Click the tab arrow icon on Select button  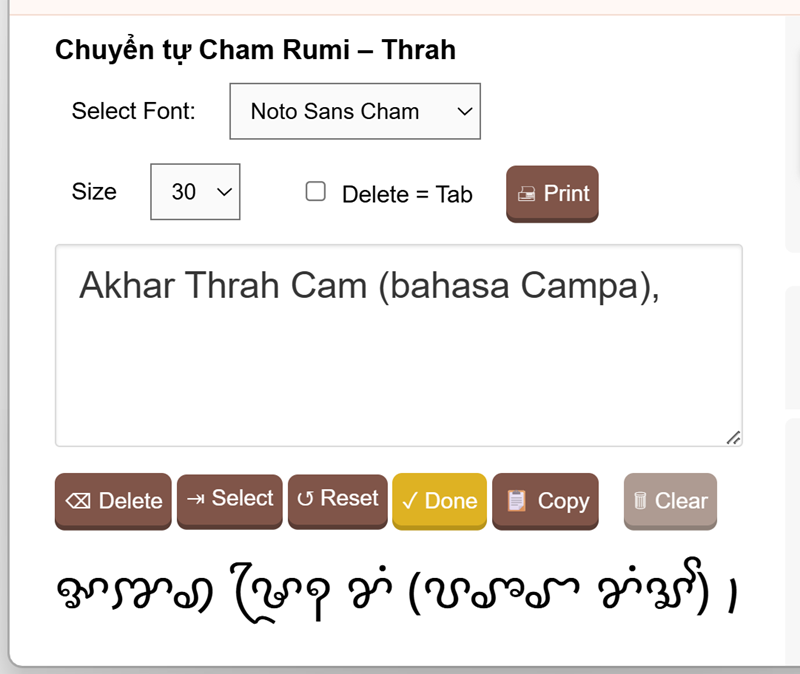(196, 499)
